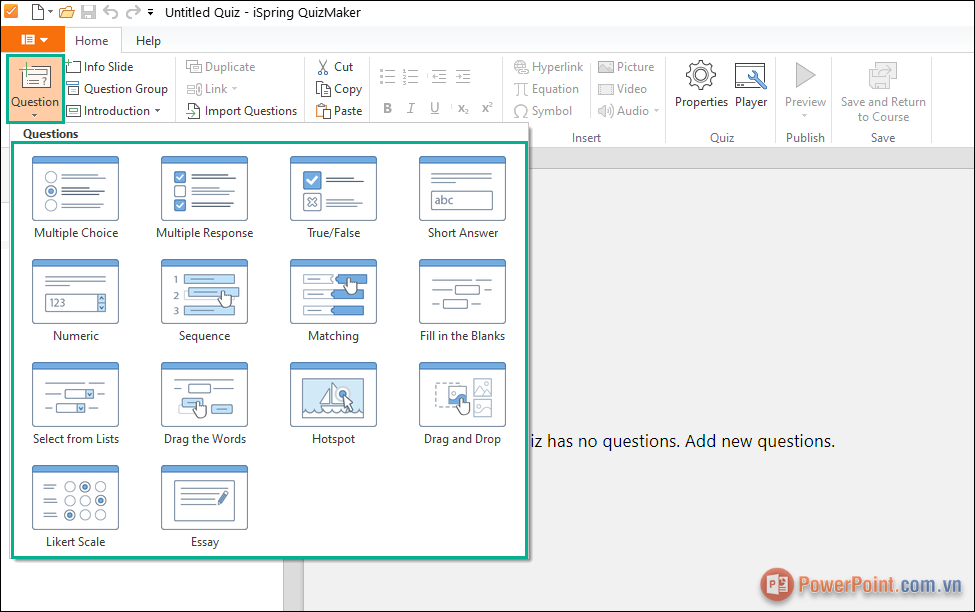Toggle subscript formatting
The image size is (975, 612).
[463, 108]
